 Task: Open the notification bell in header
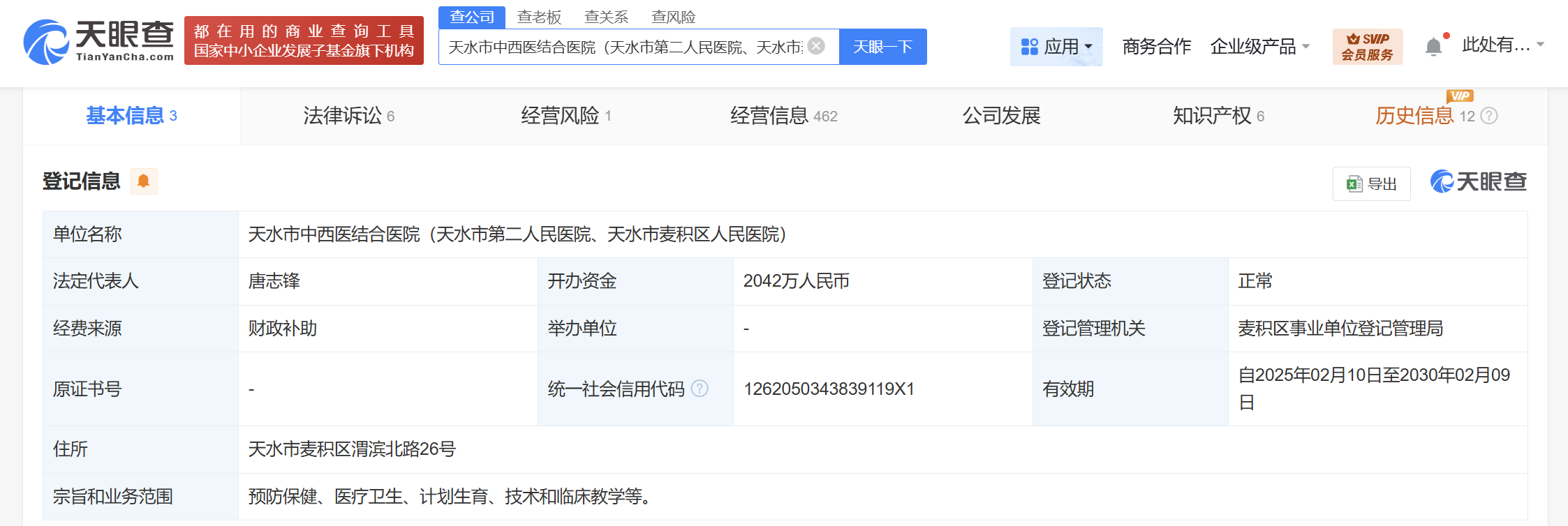point(1434,46)
